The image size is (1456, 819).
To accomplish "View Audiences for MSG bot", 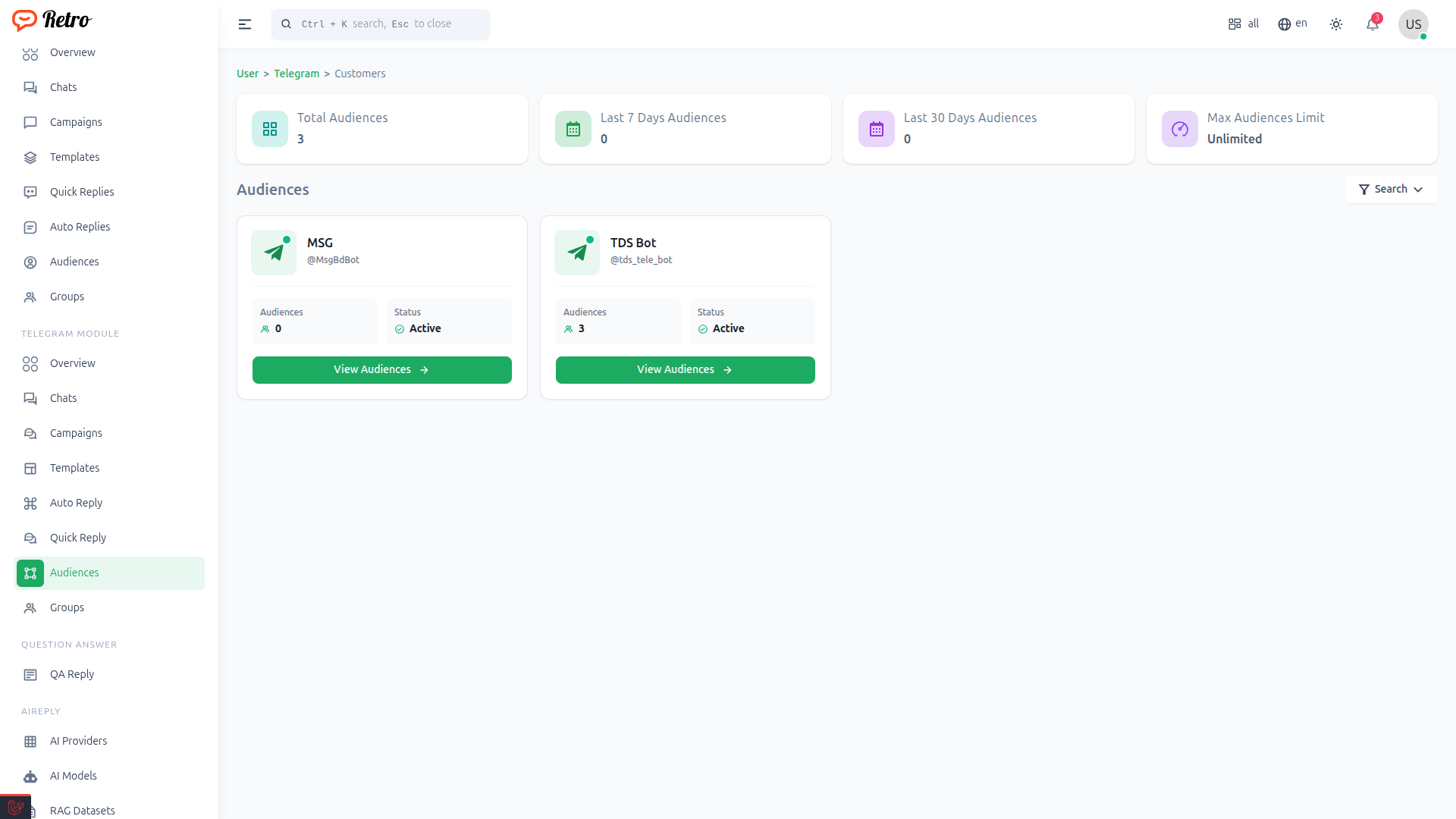I will [381, 370].
